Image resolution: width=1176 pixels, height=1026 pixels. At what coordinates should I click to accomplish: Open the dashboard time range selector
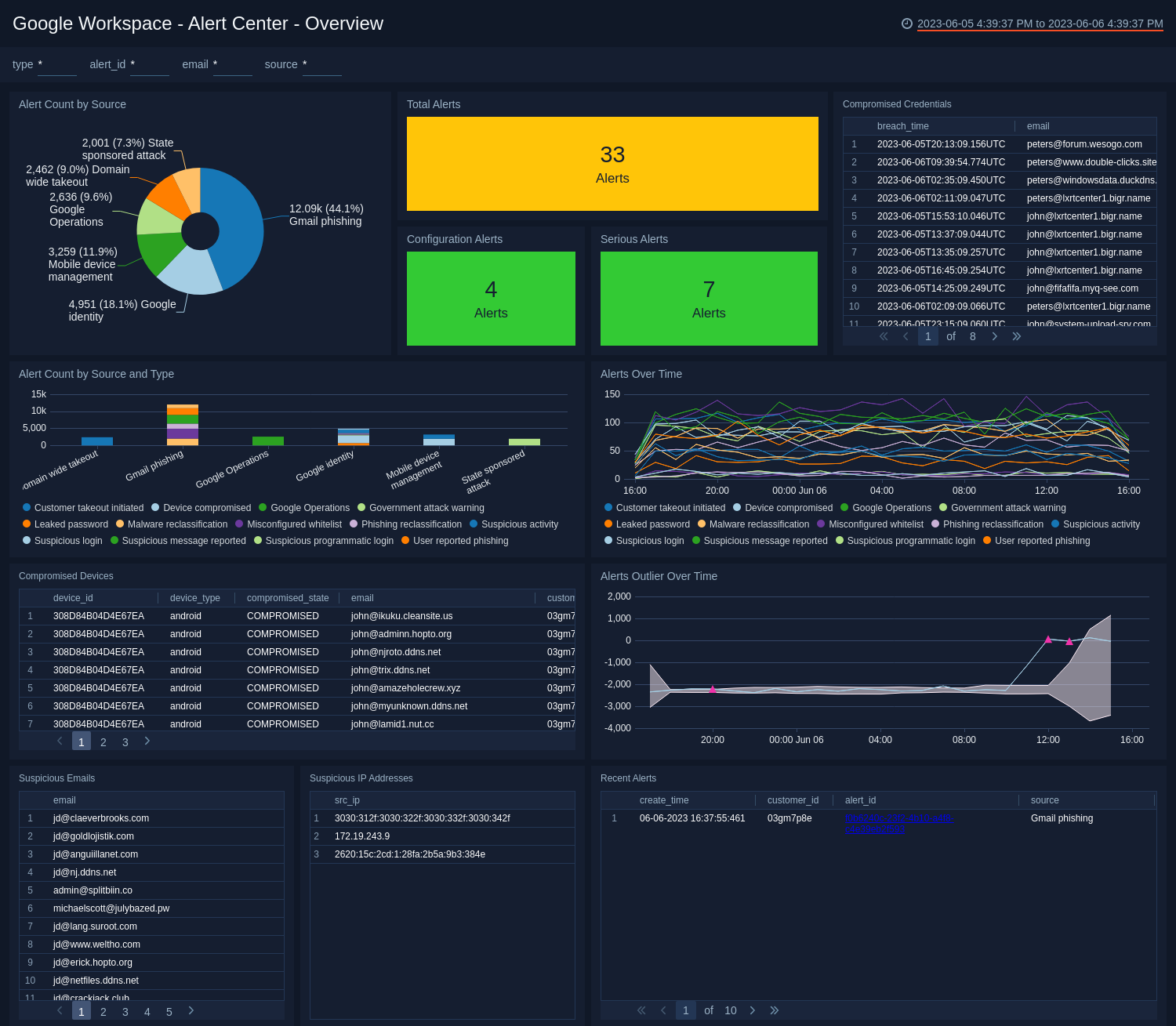click(x=1039, y=24)
